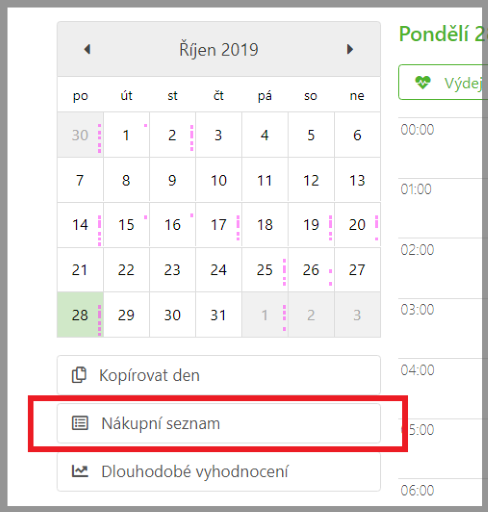Open the Nákupní seznam shopping list
The width and height of the screenshot is (488, 512).
[x=219, y=423]
